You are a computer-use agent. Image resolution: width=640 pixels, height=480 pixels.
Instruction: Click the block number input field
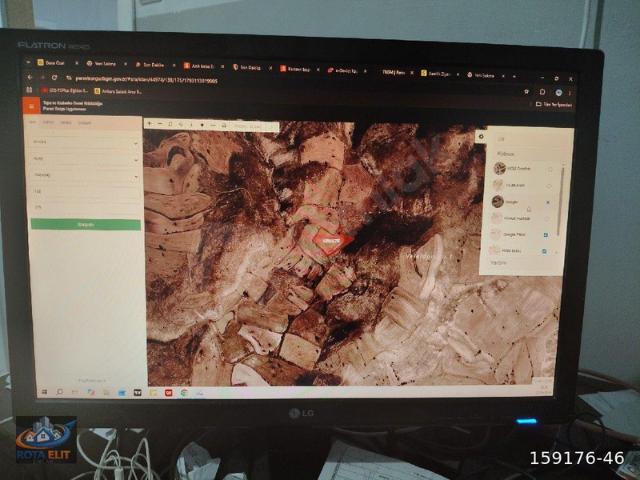[86, 191]
